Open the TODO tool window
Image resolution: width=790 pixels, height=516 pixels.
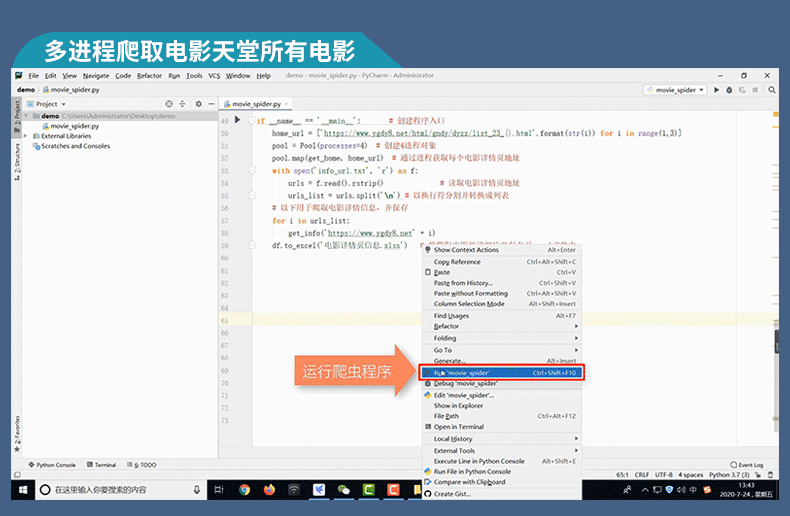tap(142, 465)
